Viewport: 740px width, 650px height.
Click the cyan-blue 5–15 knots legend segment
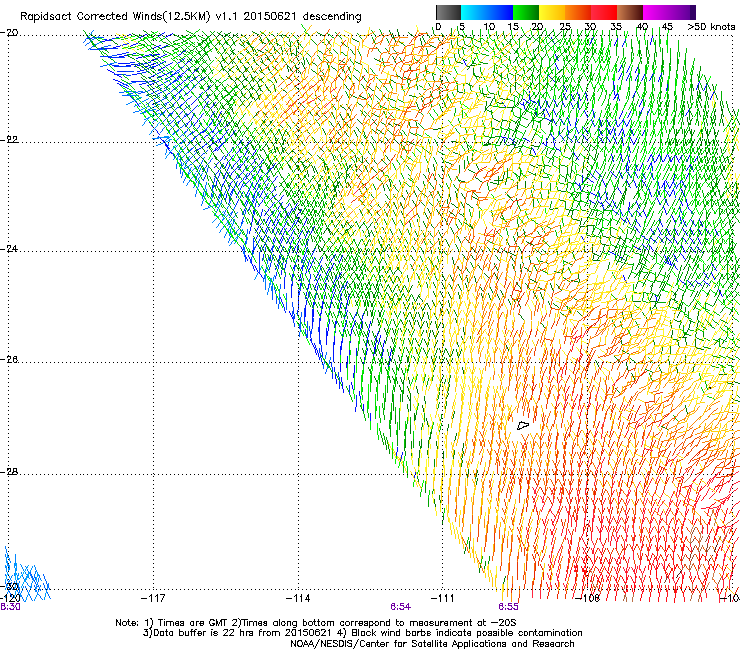click(487, 12)
